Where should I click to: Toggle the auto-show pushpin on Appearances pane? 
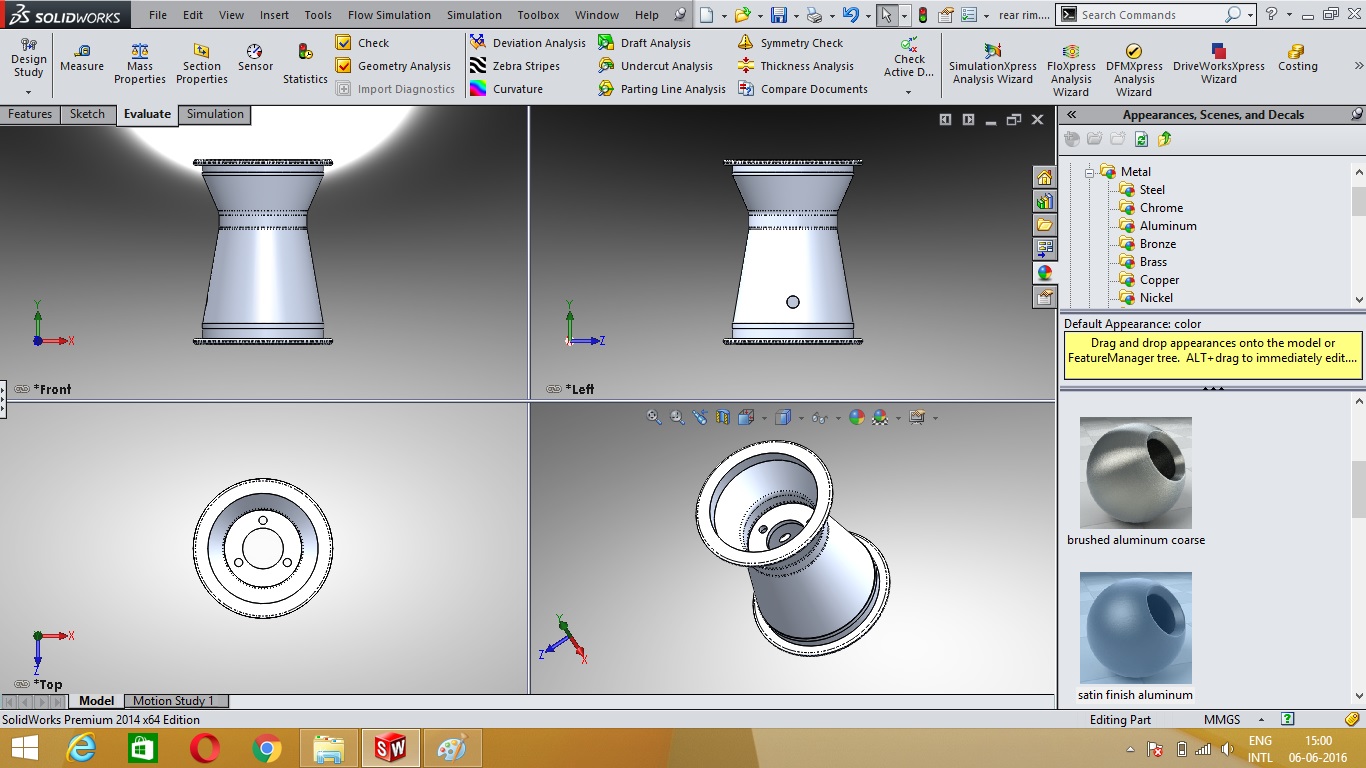1356,114
